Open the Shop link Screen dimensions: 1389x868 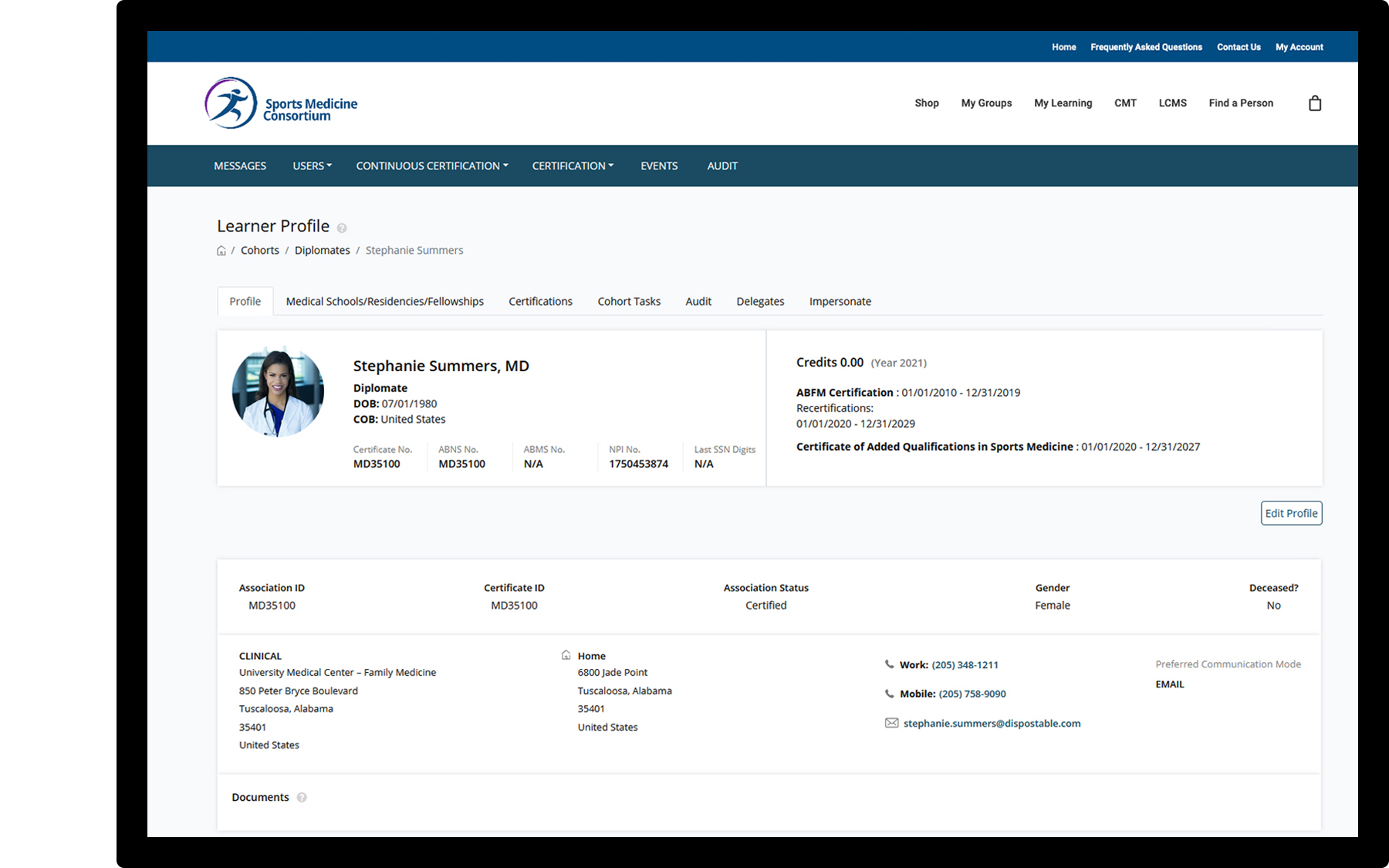point(927,103)
